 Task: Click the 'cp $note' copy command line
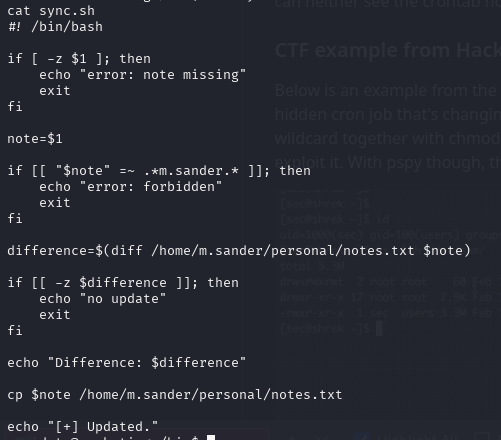coord(175,395)
